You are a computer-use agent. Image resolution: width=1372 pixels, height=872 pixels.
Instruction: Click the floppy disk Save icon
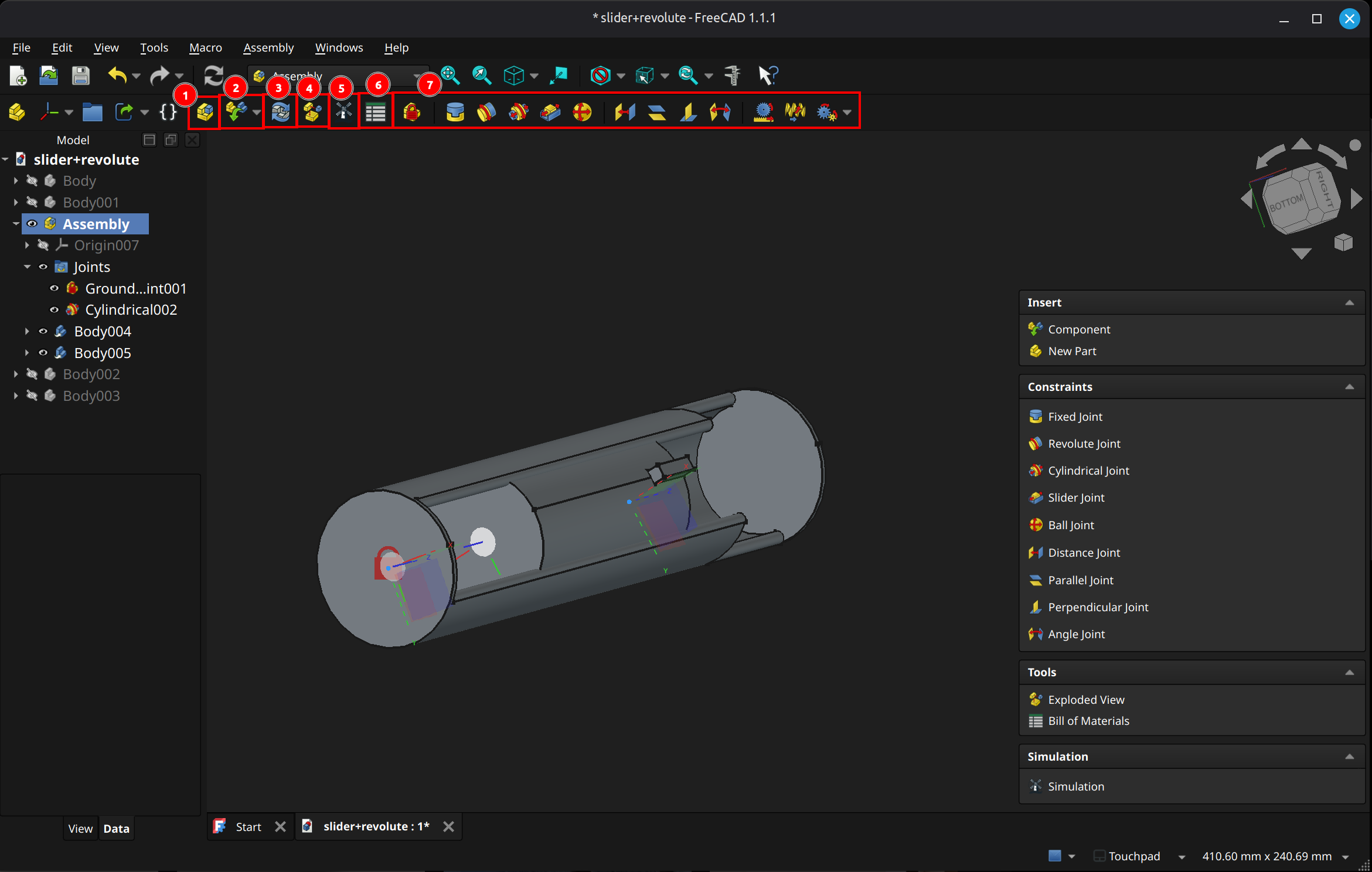80,75
